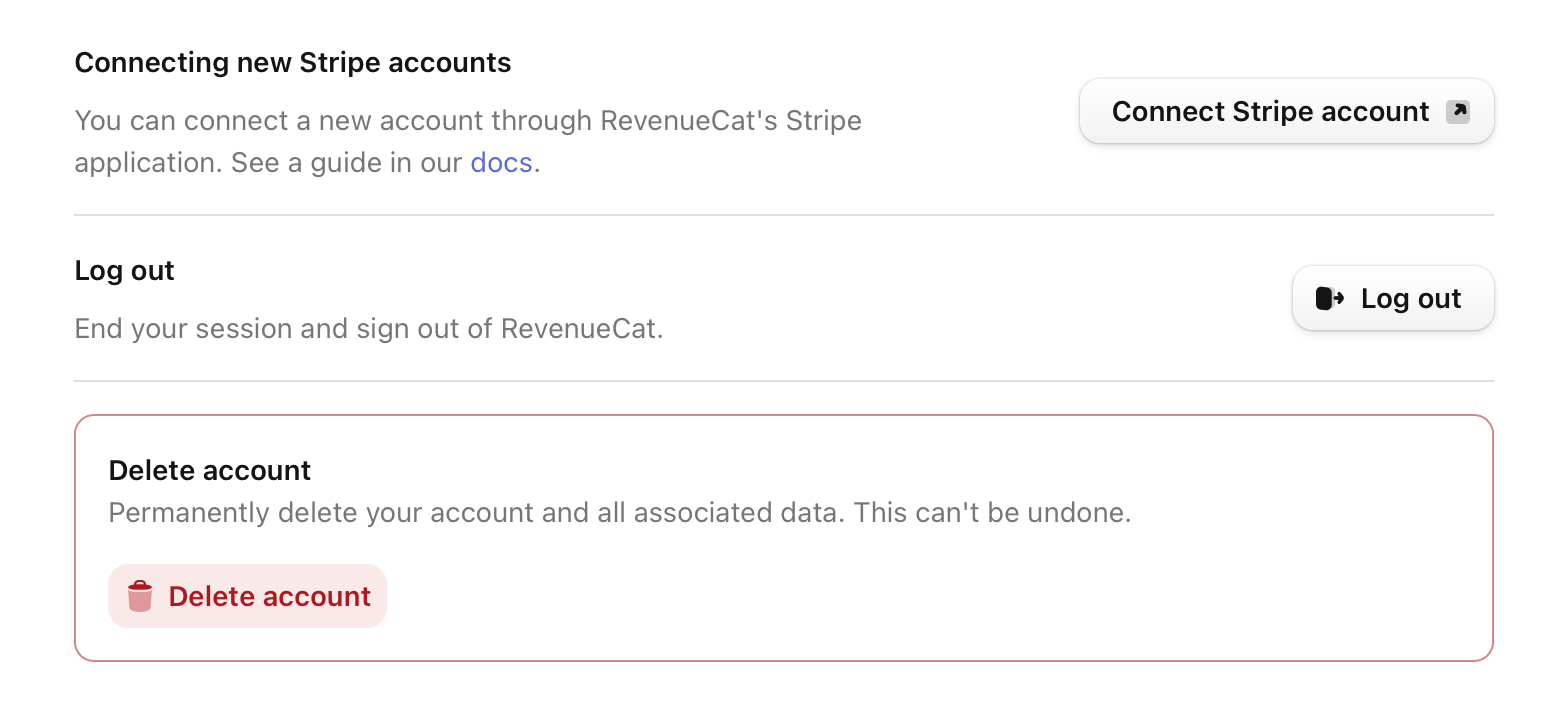This screenshot has height=722, width=1552.
Task: Click the Delete account section heading
Action: [x=210, y=470]
